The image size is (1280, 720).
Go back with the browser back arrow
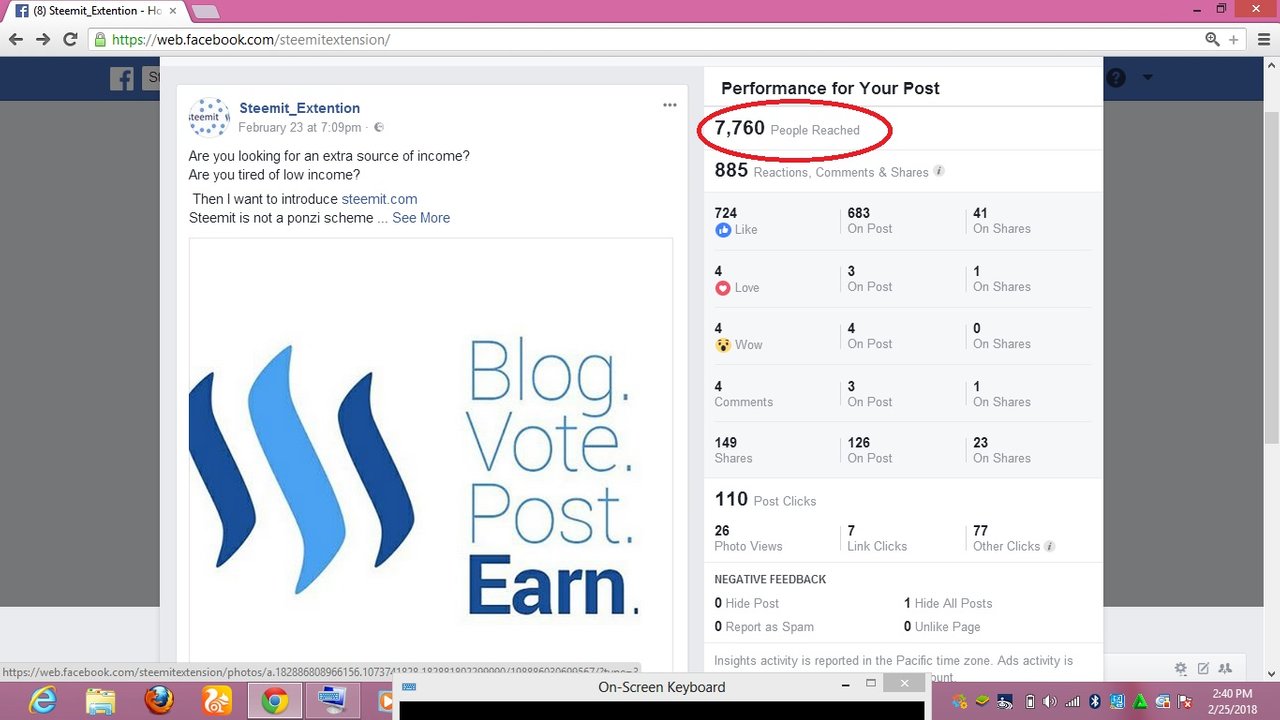click(16, 39)
